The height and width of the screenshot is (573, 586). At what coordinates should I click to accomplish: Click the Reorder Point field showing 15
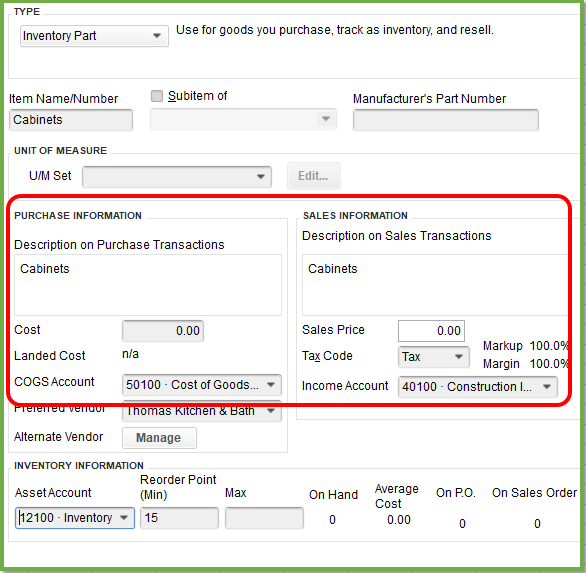click(179, 518)
